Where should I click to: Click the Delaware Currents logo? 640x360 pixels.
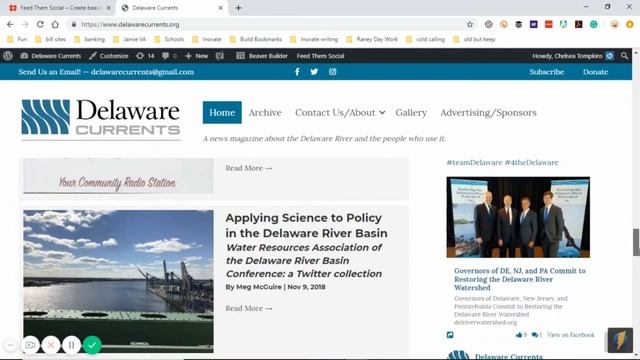[101, 119]
